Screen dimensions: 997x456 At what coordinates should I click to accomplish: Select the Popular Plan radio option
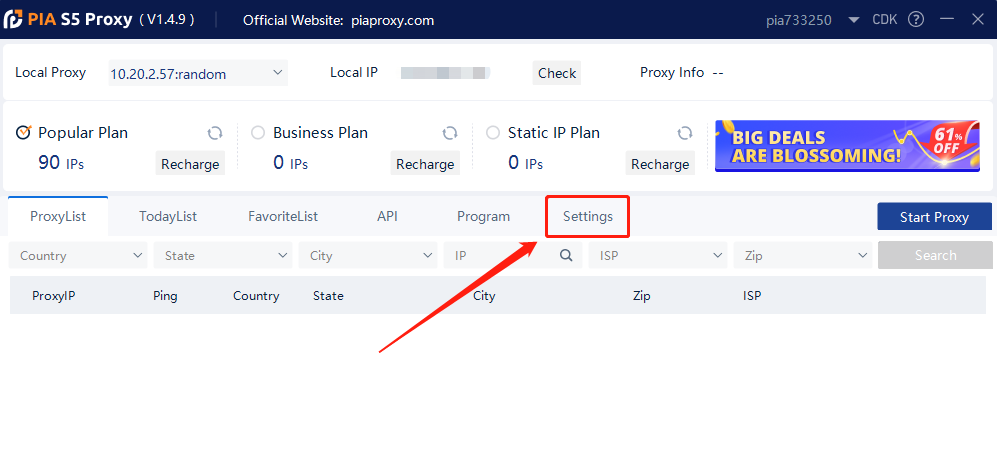coord(24,132)
